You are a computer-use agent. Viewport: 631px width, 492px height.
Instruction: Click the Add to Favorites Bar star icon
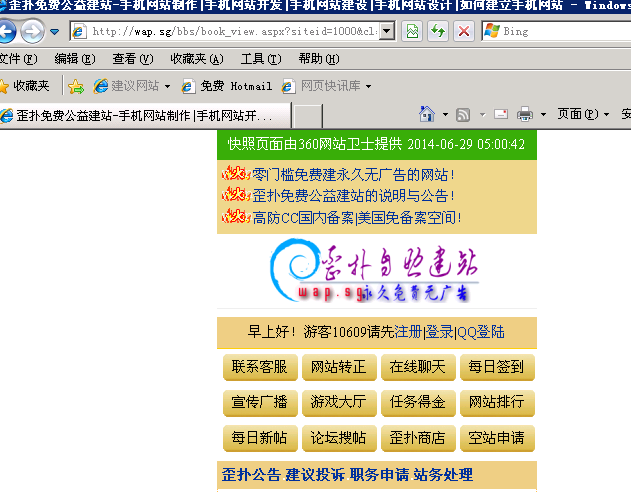click(x=76, y=86)
